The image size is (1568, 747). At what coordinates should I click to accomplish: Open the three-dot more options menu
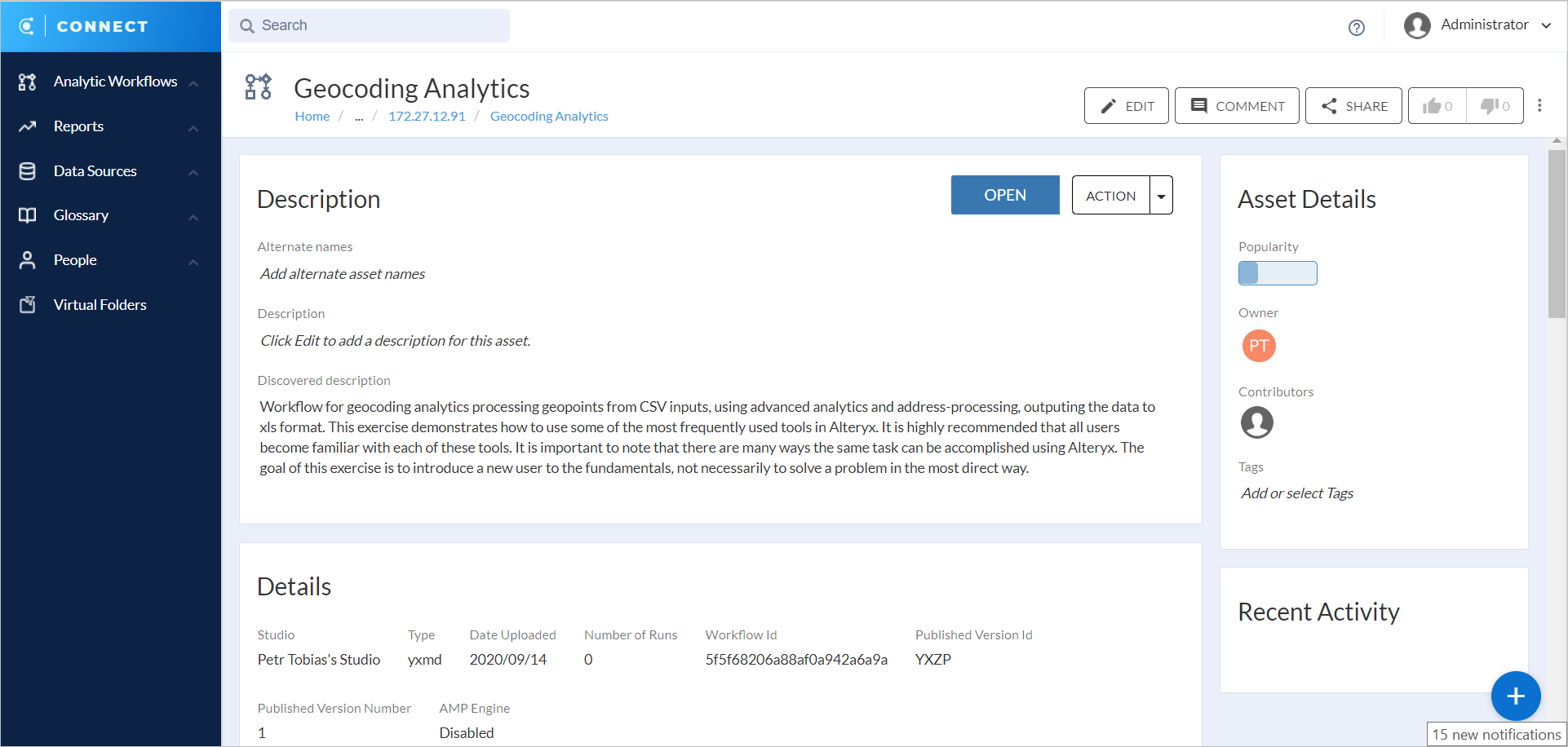point(1539,105)
